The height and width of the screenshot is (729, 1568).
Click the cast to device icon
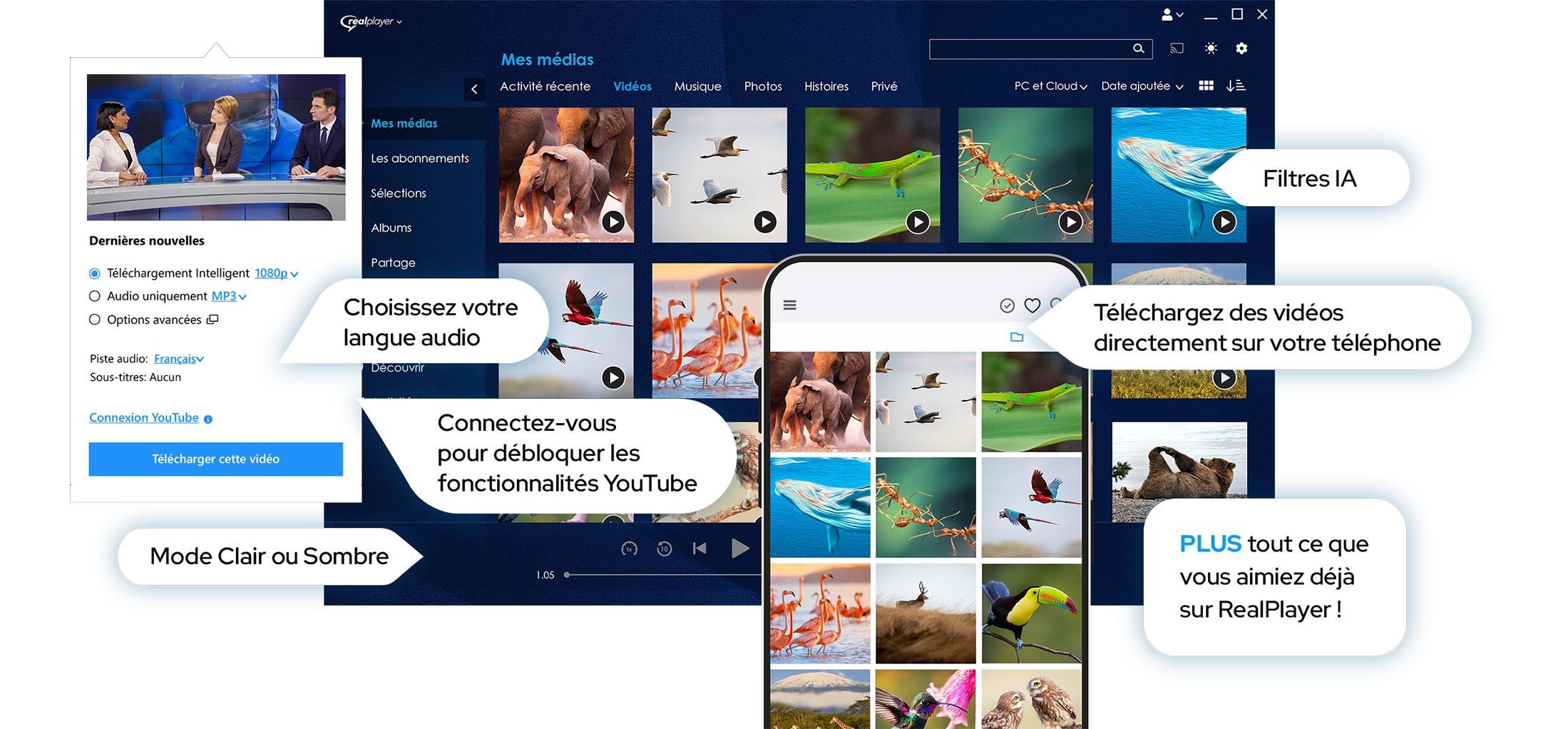point(1177,49)
